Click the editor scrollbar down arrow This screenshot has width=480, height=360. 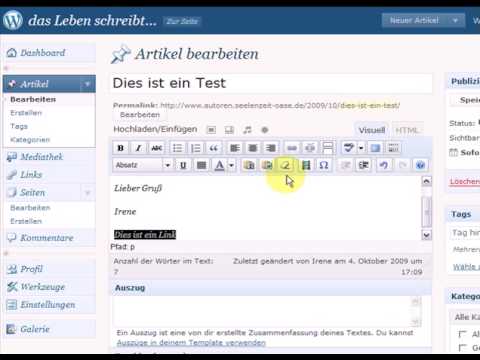pyautogui.click(x=426, y=235)
